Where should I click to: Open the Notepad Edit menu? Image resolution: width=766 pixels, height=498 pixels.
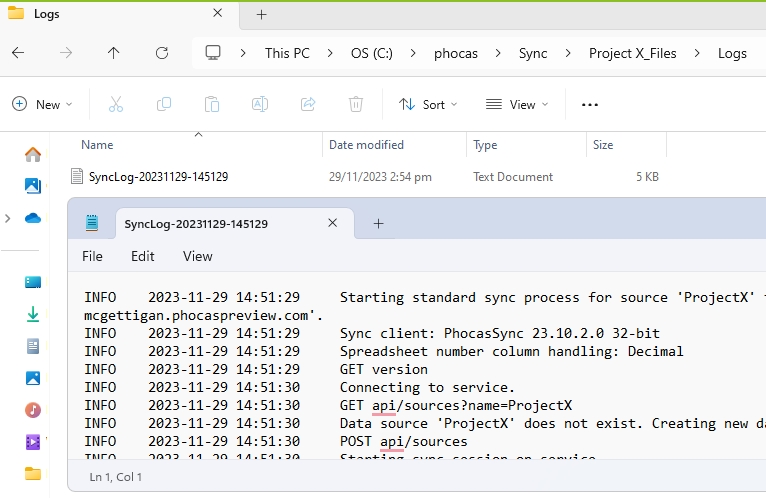click(142, 256)
